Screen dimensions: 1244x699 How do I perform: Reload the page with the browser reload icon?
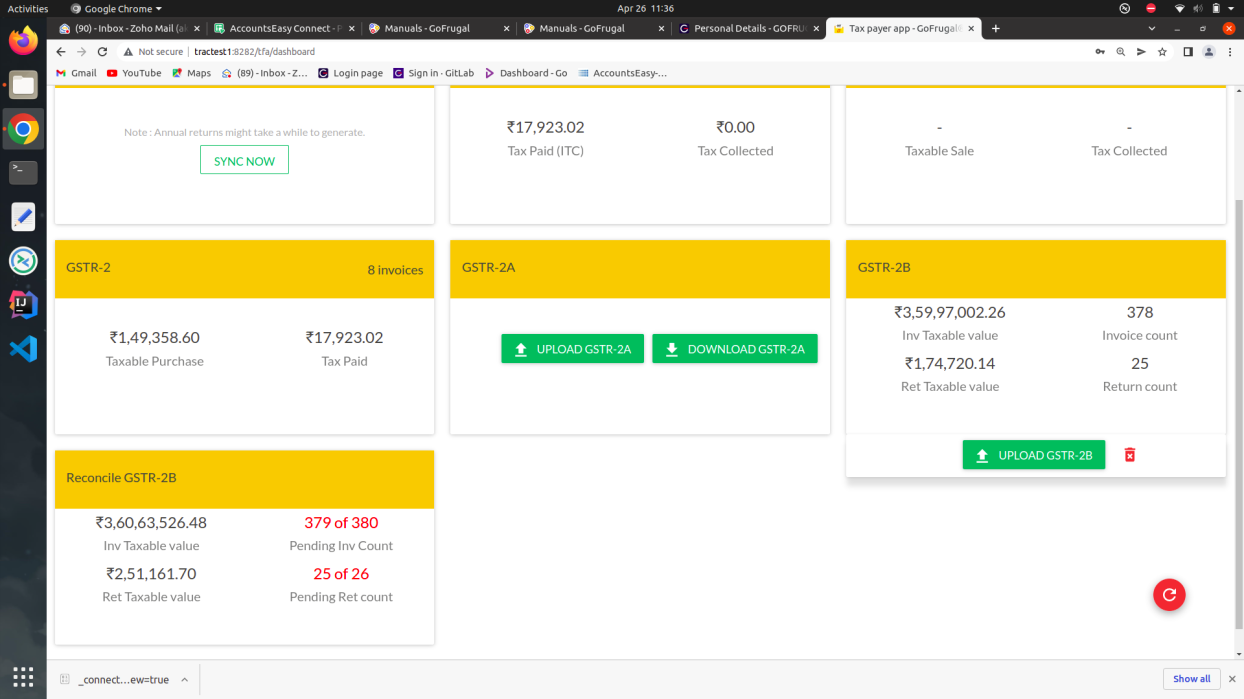(102, 51)
